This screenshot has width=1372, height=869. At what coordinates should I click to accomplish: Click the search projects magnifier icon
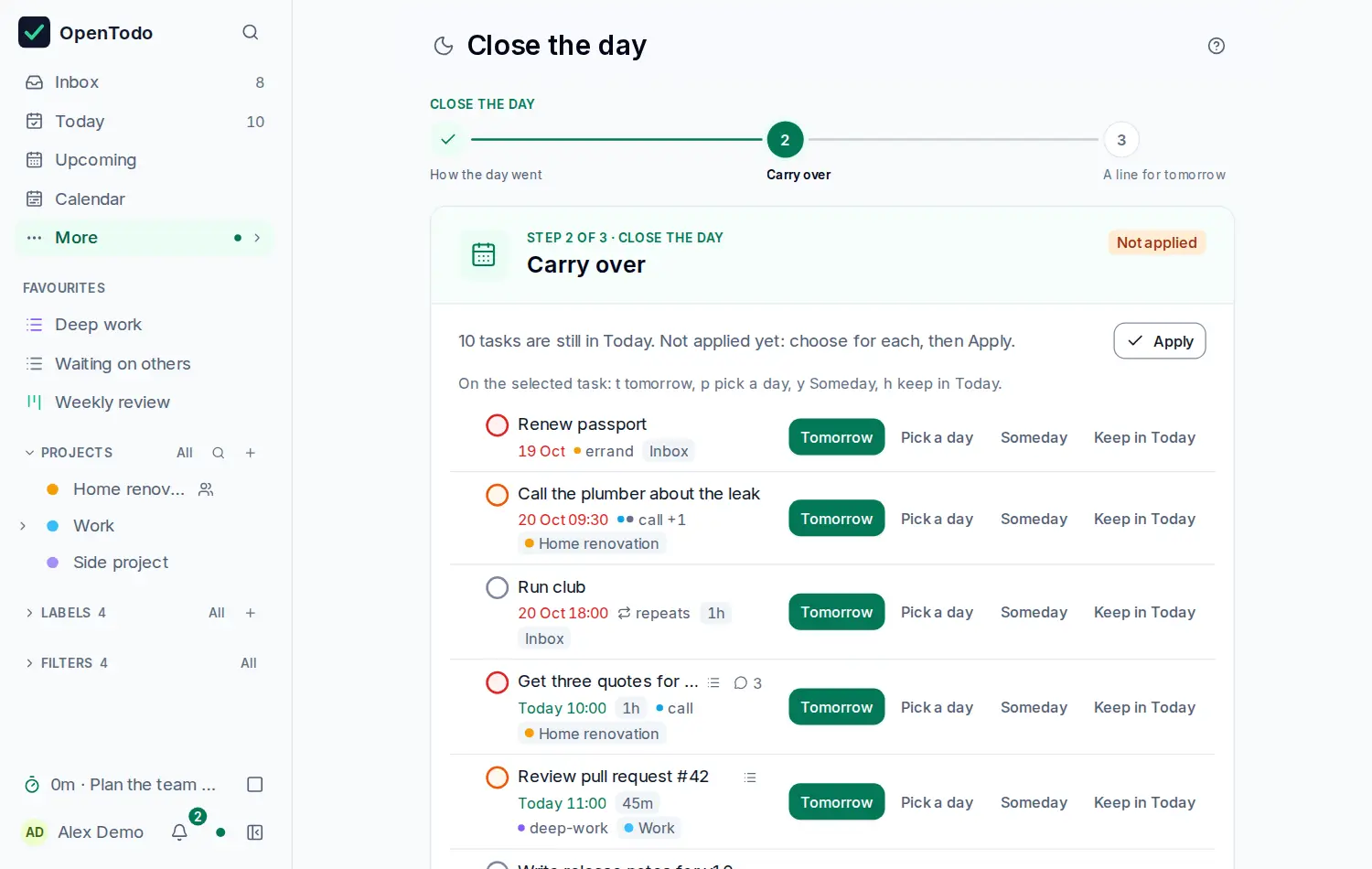(219, 453)
